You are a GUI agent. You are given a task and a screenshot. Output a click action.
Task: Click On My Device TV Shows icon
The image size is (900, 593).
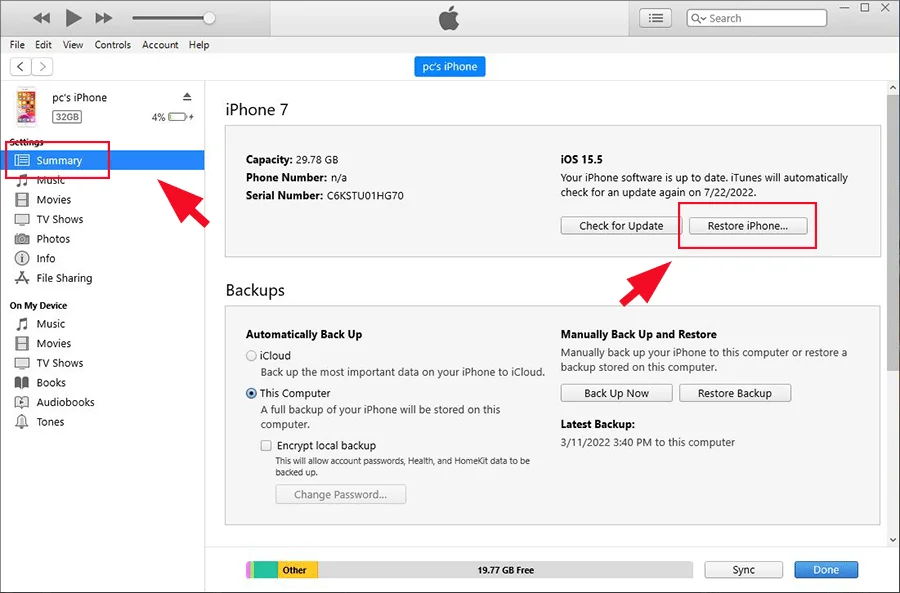coord(22,363)
